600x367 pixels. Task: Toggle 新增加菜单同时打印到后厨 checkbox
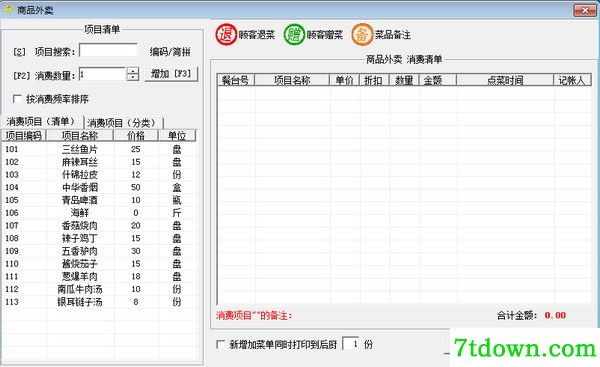220,344
